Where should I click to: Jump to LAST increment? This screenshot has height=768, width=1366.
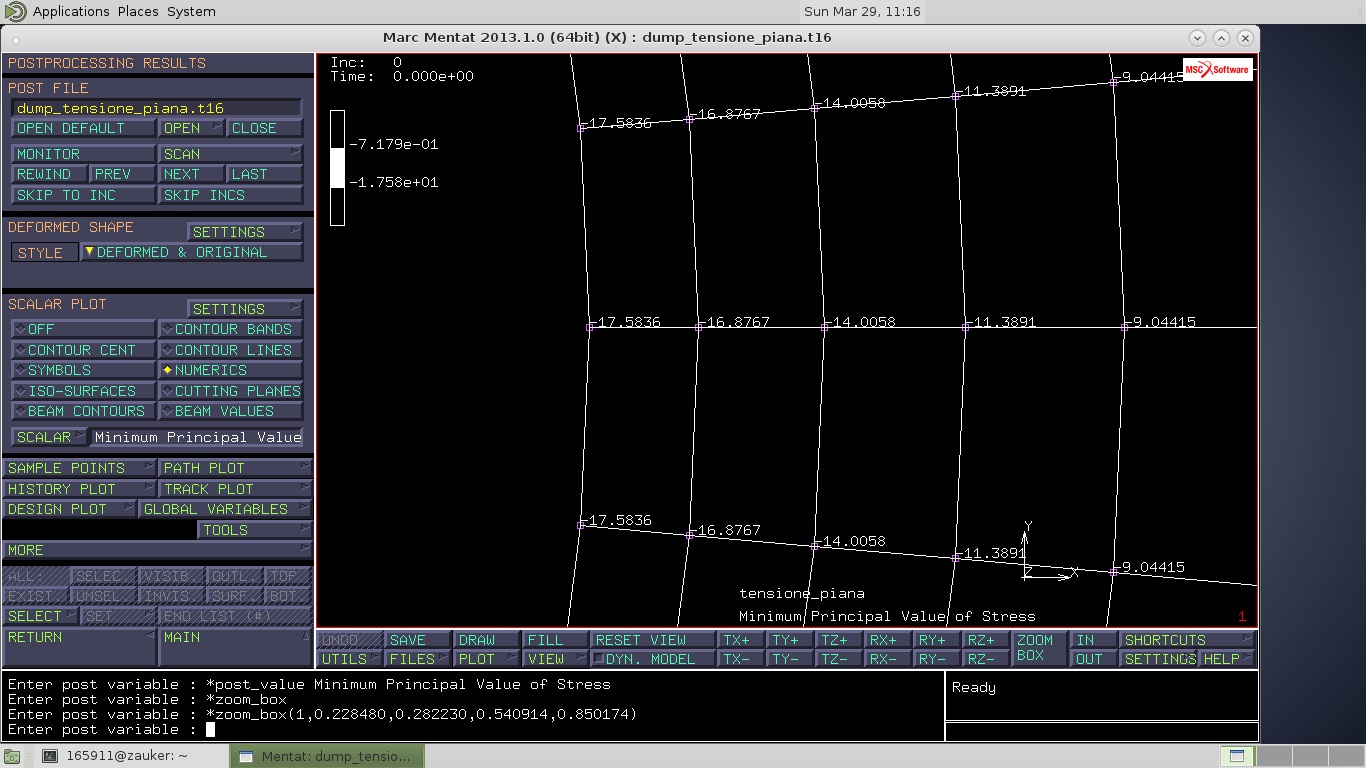pos(265,174)
